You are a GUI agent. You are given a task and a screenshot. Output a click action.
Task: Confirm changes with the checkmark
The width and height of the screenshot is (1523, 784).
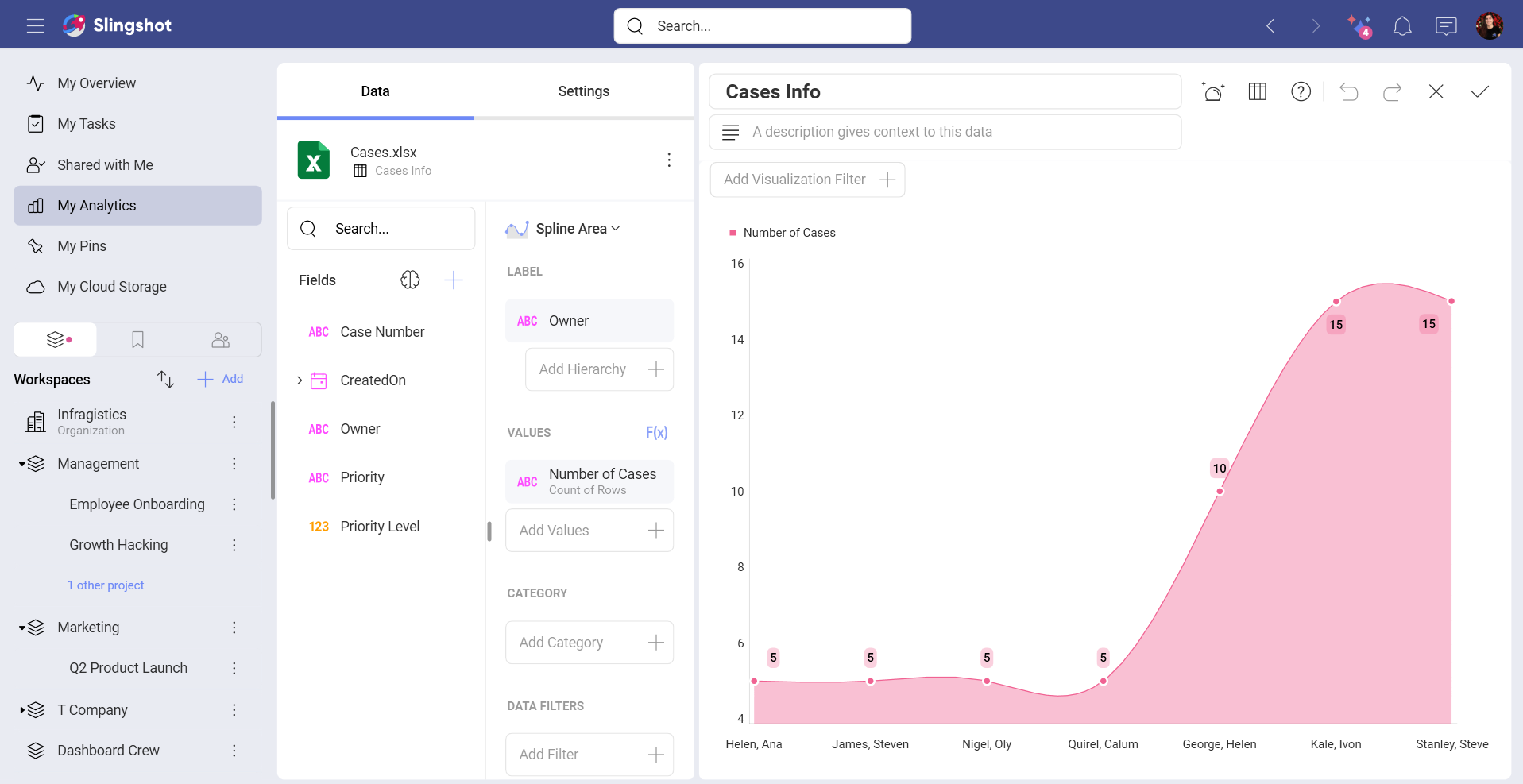pyautogui.click(x=1479, y=91)
